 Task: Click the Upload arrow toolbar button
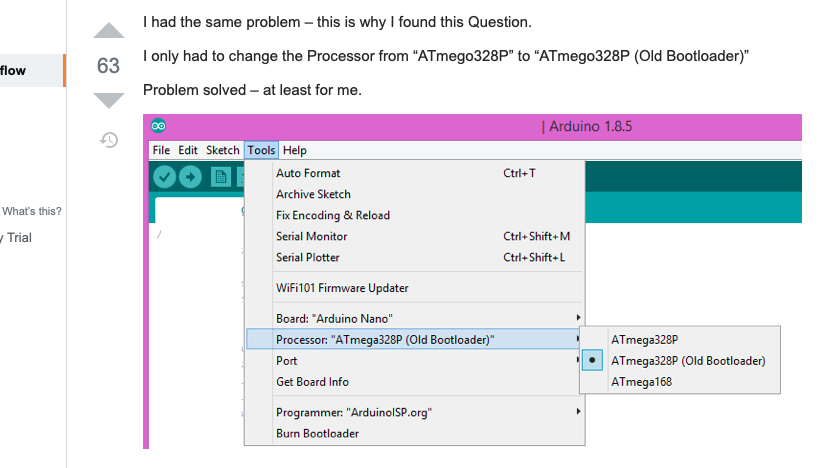[x=190, y=177]
